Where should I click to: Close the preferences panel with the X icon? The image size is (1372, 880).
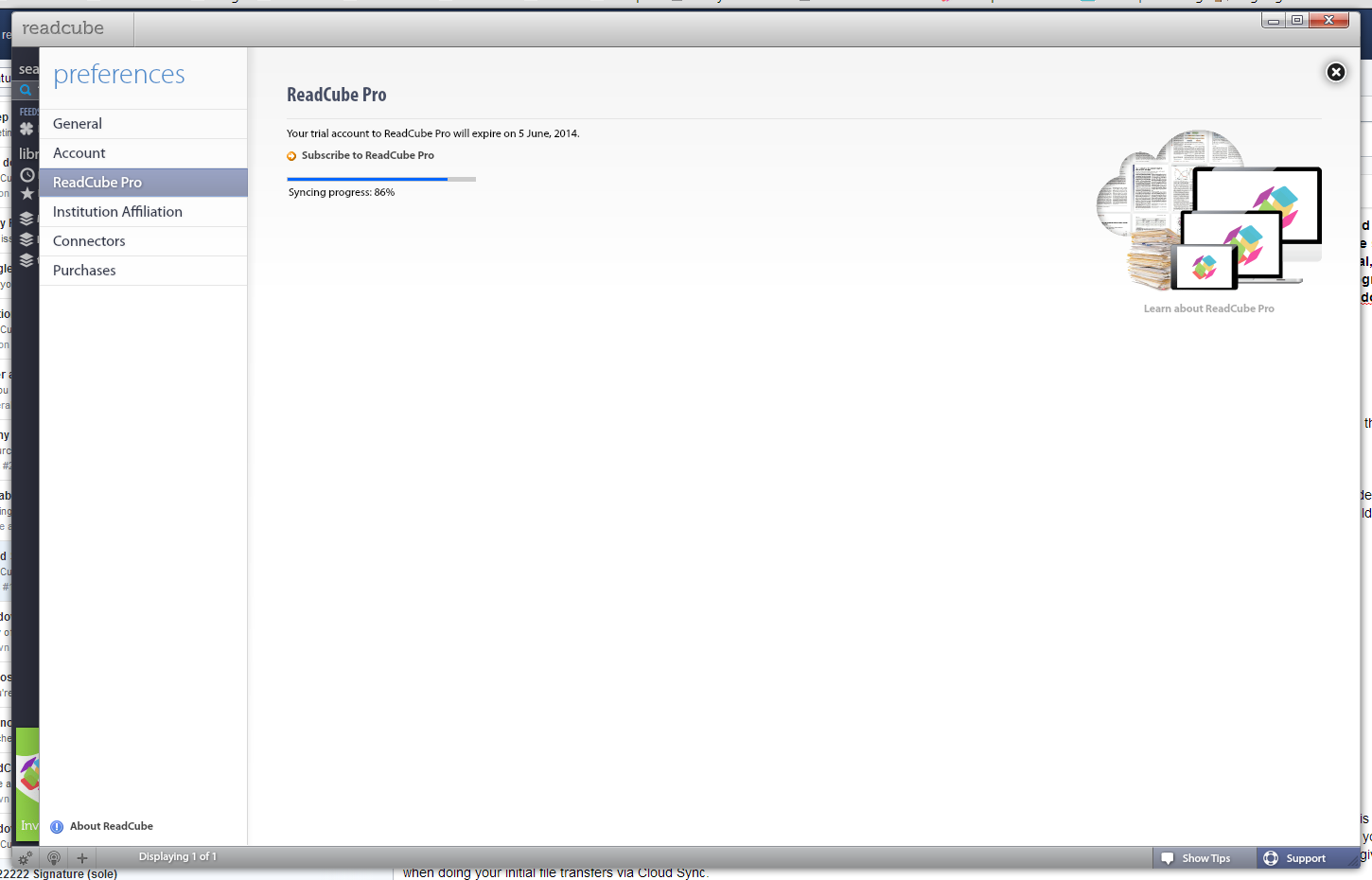[1335, 72]
